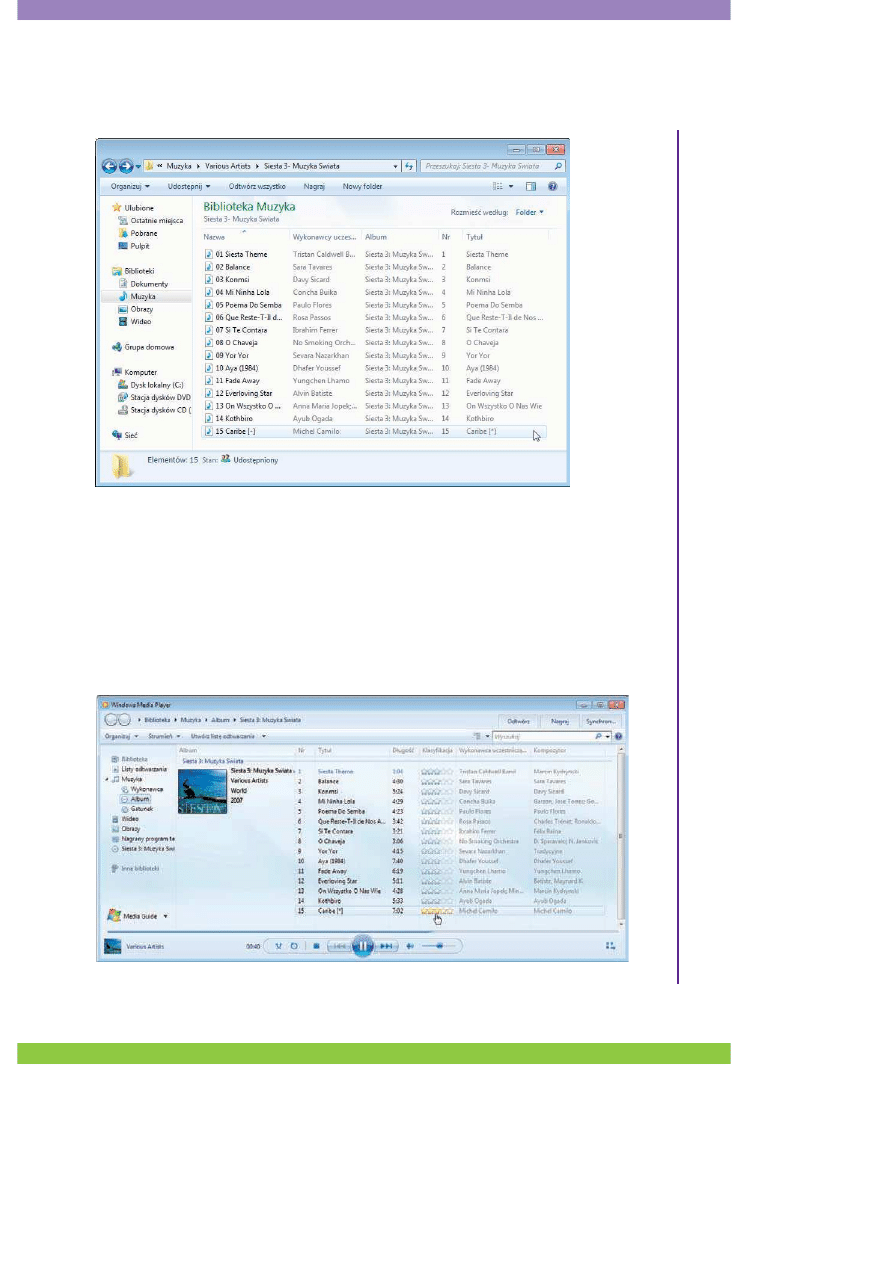Toggle shuffle mode in Media Player
Image resolution: width=893 pixels, height=1263 pixels.
click(279, 946)
